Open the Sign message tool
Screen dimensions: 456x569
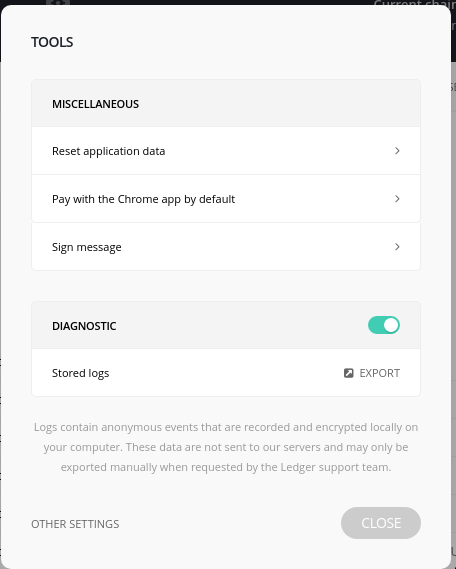(x=226, y=247)
